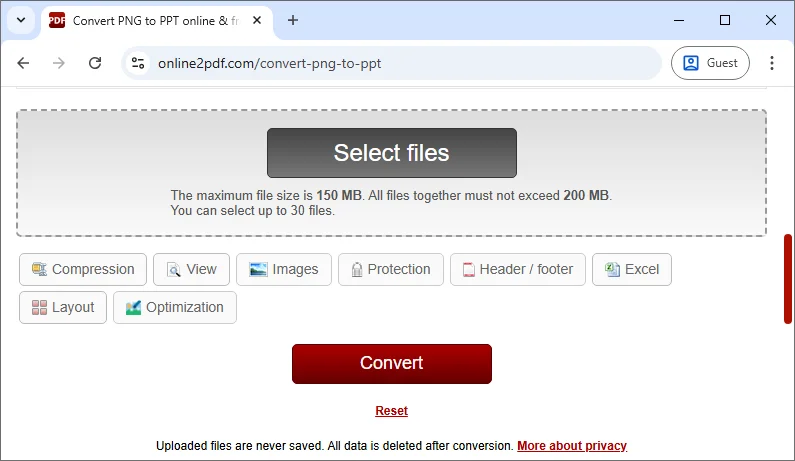Click the Optimization chart icon
Viewport: 795px width, 461px height.
pos(133,307)
